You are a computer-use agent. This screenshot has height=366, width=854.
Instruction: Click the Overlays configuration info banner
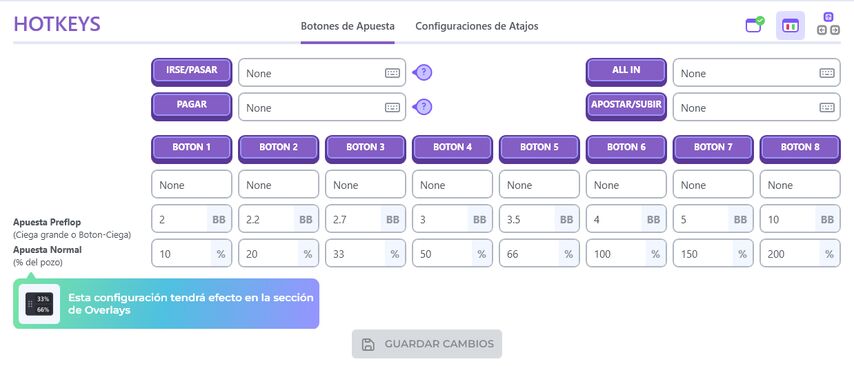click(166, 304)
